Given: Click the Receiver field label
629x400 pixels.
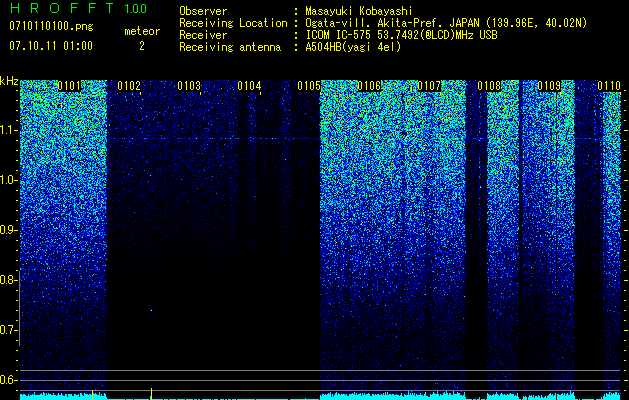Looking at the screenshot, I should [203, 35].
